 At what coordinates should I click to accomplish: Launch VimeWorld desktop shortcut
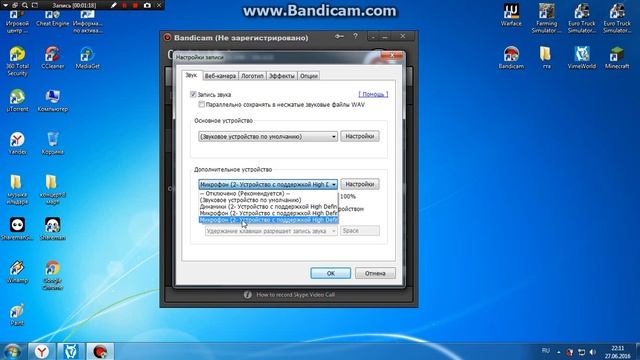(581, 58)
